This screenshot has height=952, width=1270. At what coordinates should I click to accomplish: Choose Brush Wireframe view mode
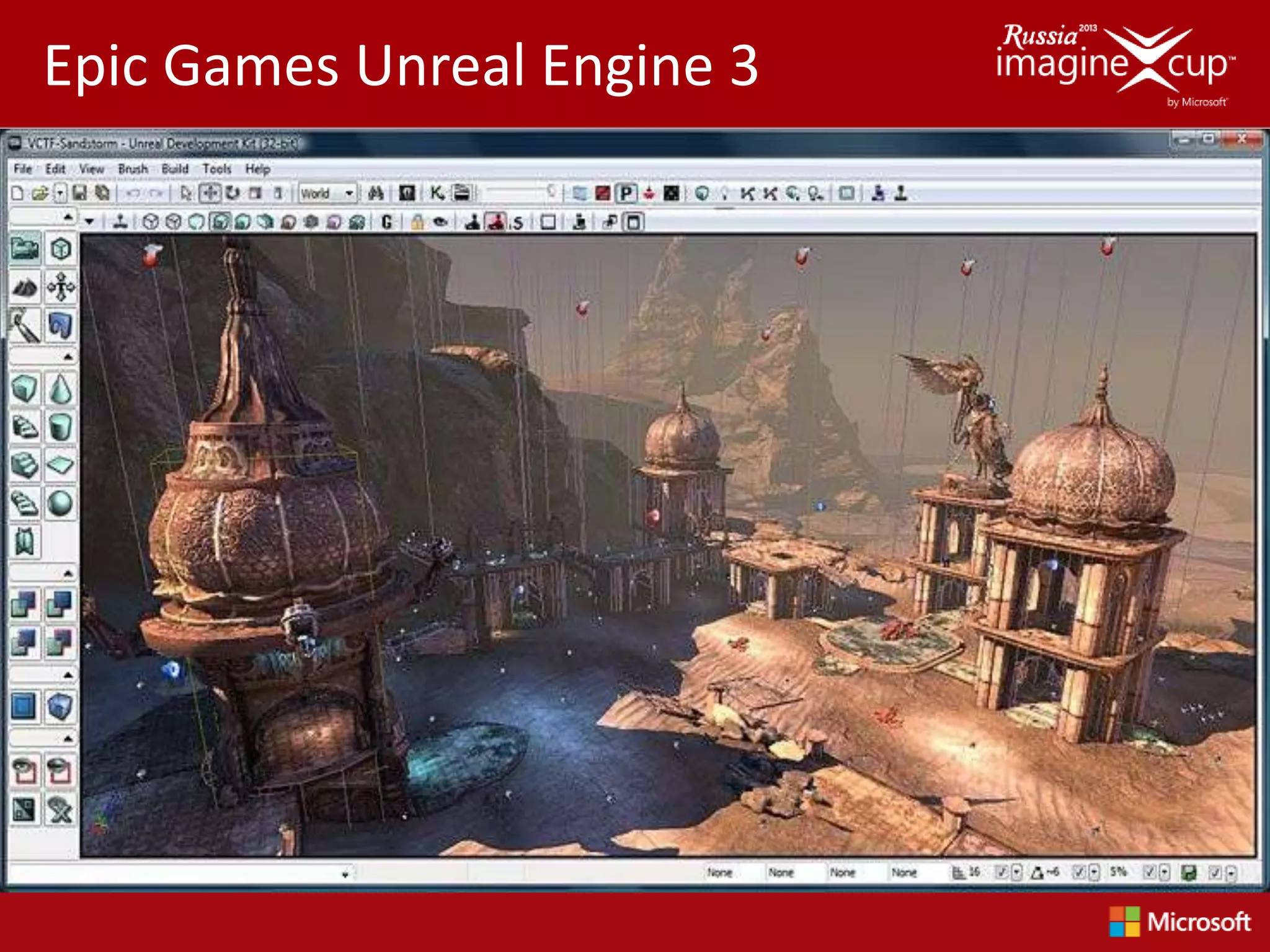click(x=150, y=221)
